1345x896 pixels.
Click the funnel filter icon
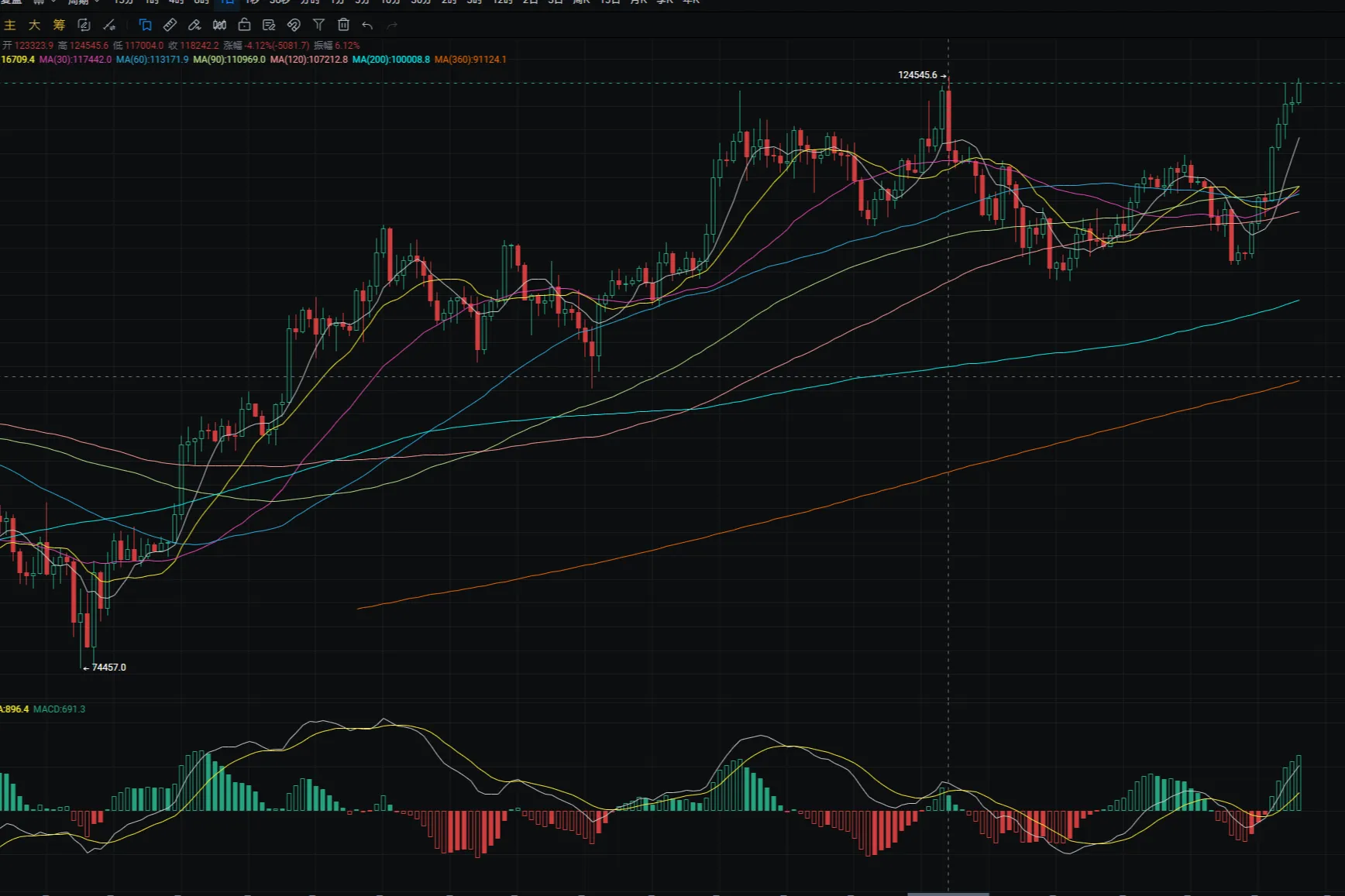tap(318, 25)
